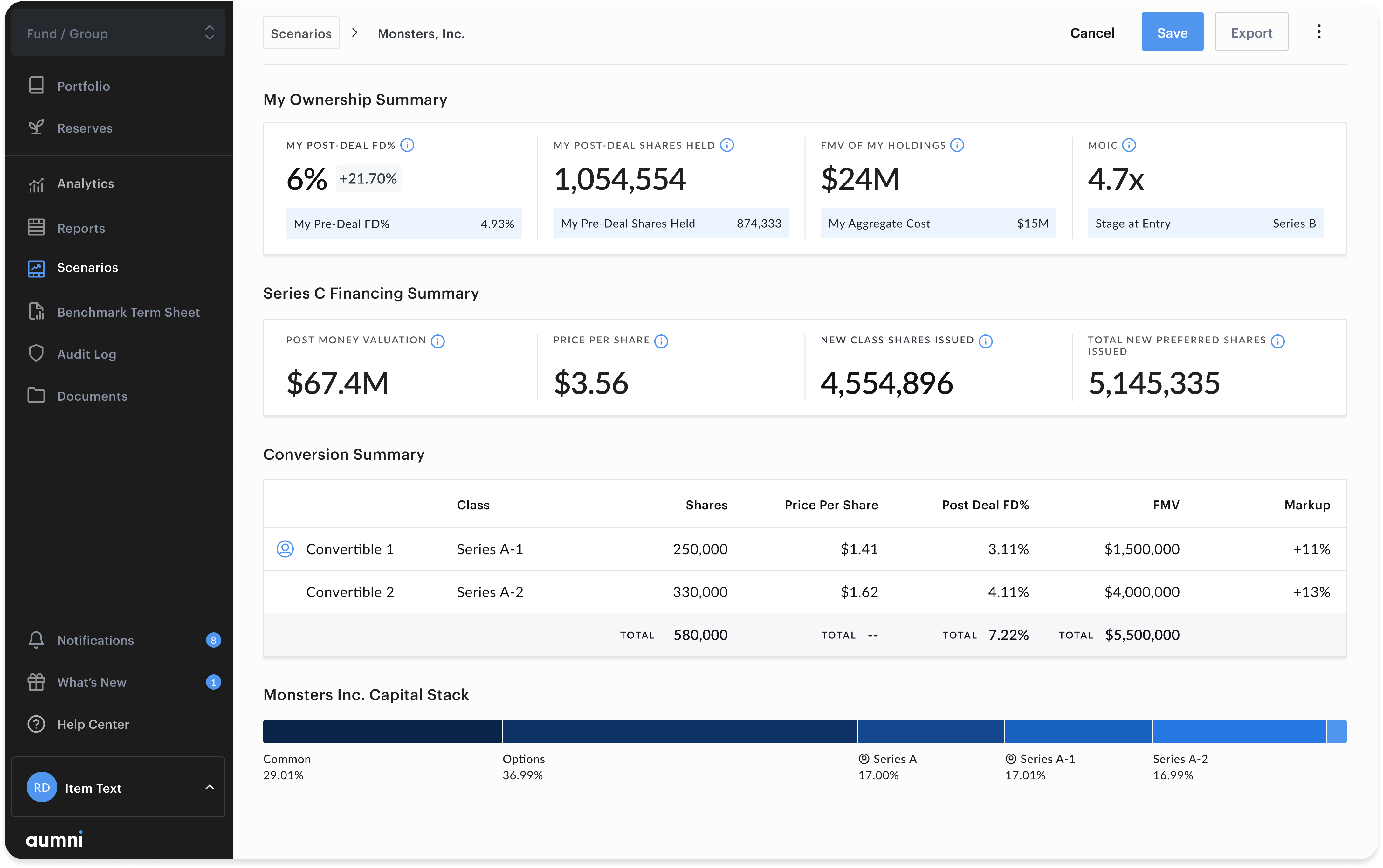Click the What's New gift icon
Screen dimensions: 1383x868
pyautogui.click(x=36, y=682)
